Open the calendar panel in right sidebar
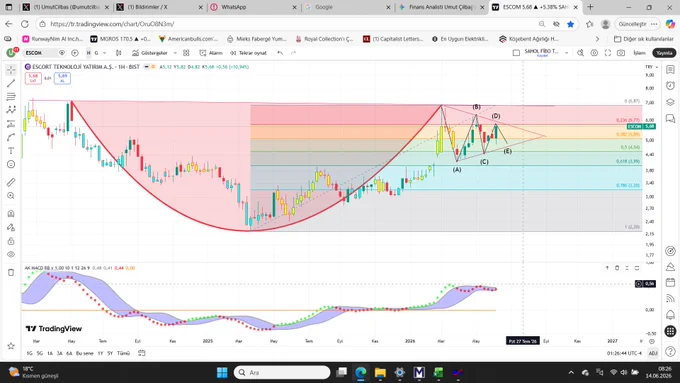Image resolution: width=680 pixels, height=383 pixels. click(670, 282)
